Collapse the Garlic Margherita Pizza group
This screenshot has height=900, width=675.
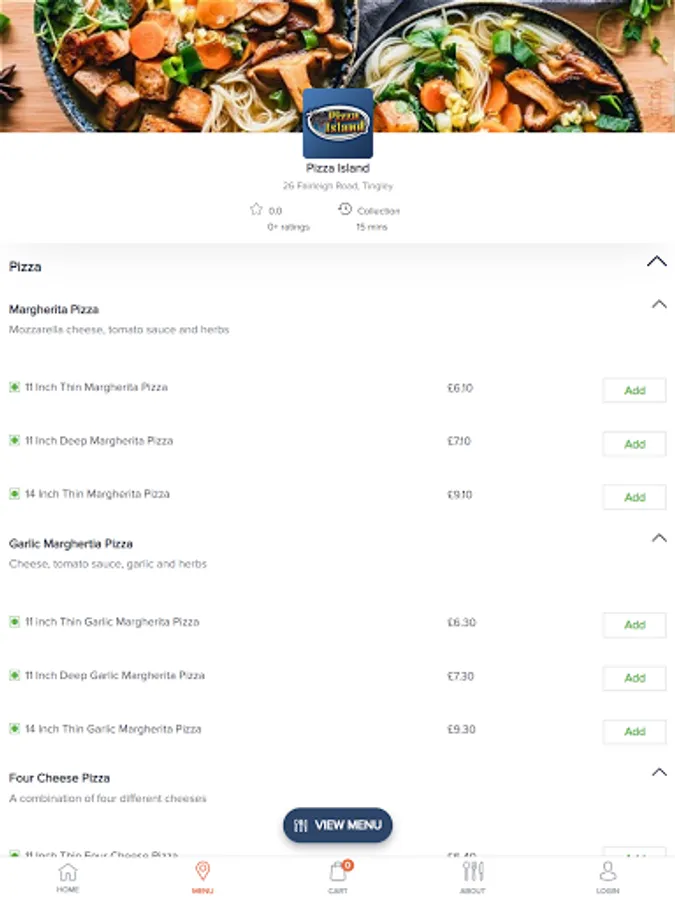click(658, 538)
